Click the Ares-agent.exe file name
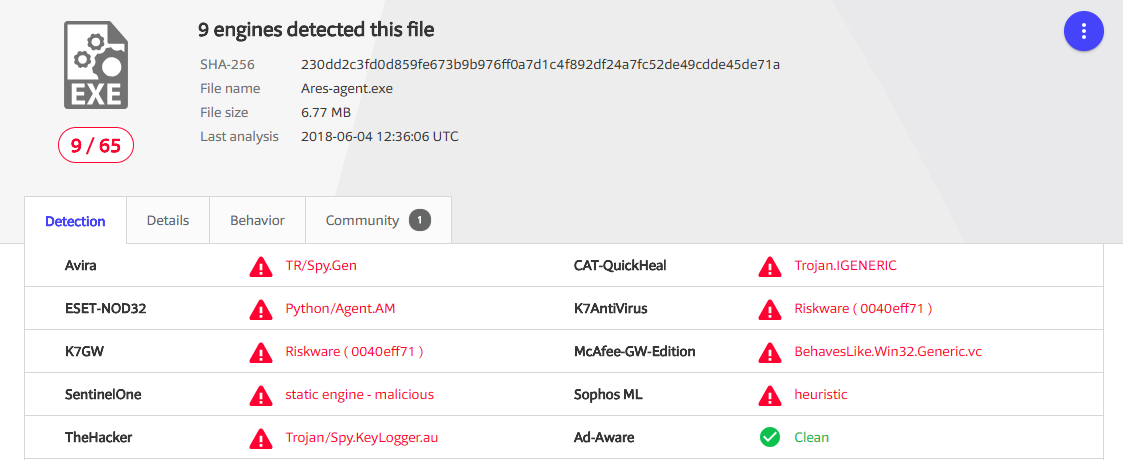Viewport: 1123px width, 460px height. pyautogui.click(x=347, y=88)
